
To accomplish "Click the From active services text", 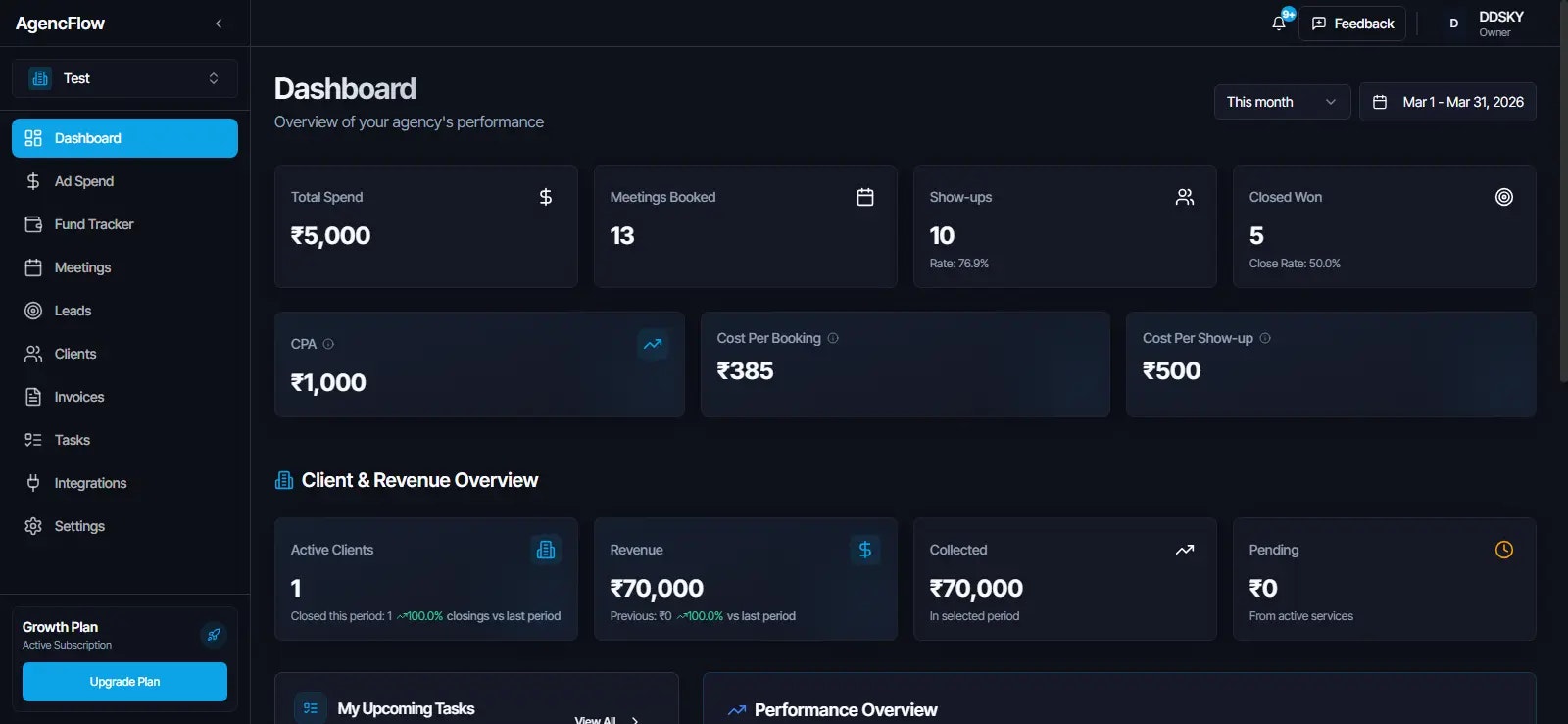I will coord(1300,616).
